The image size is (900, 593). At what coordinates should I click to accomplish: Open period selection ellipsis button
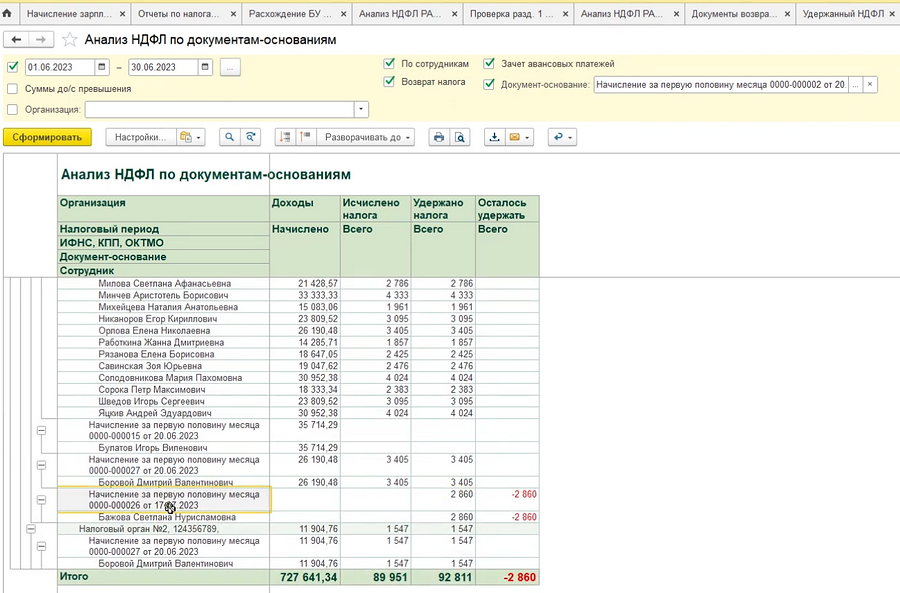[230, 67]
